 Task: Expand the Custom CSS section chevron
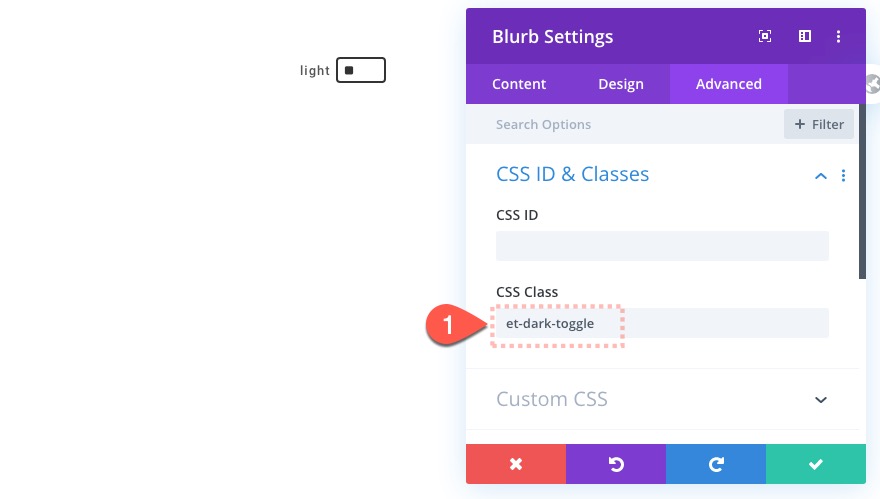(x=821, y=400)
